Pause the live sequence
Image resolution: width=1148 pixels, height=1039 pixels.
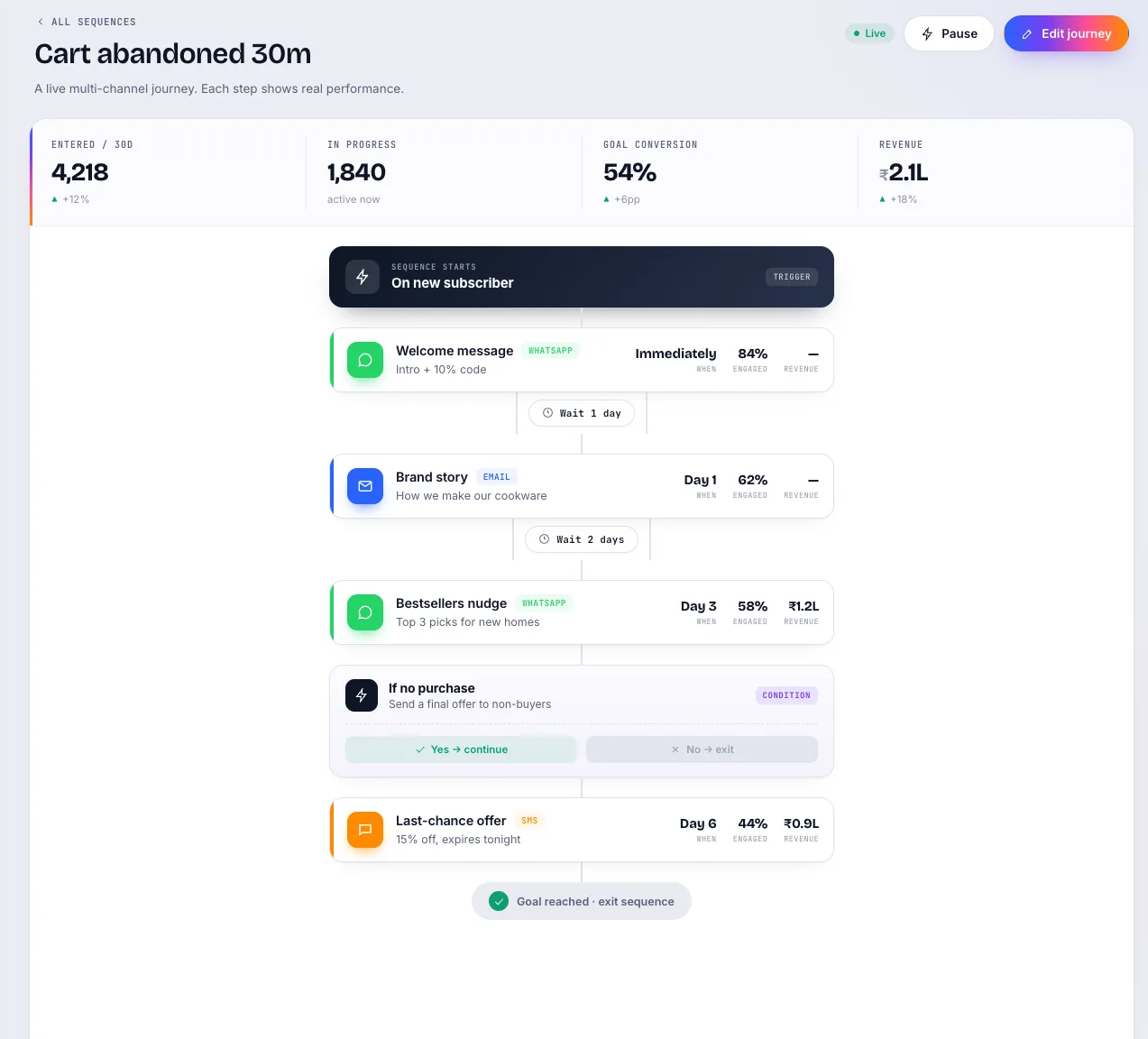tap(949, 33)
